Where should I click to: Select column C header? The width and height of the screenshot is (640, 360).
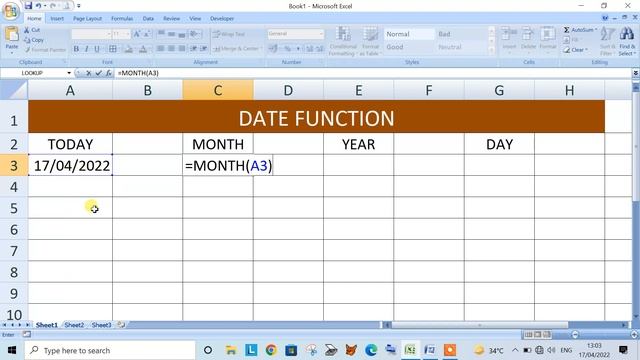click(218, 90)
